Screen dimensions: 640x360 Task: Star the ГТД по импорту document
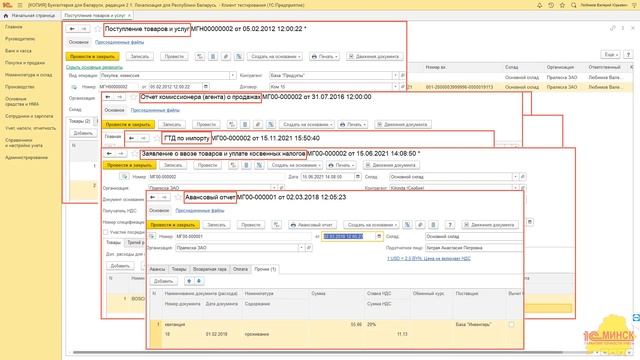point(157,138)
